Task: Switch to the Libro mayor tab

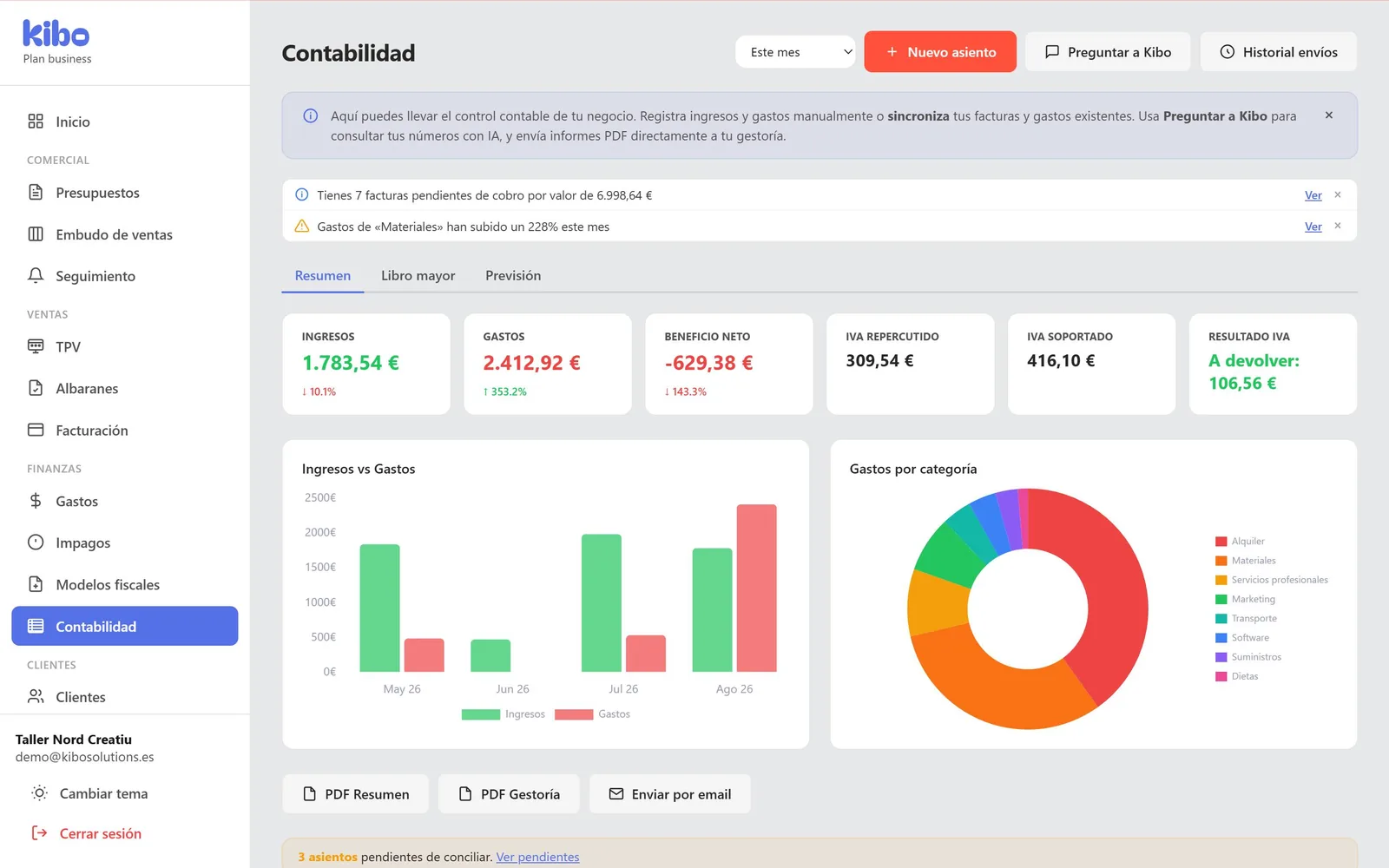Action: click(x=418, y=275)
